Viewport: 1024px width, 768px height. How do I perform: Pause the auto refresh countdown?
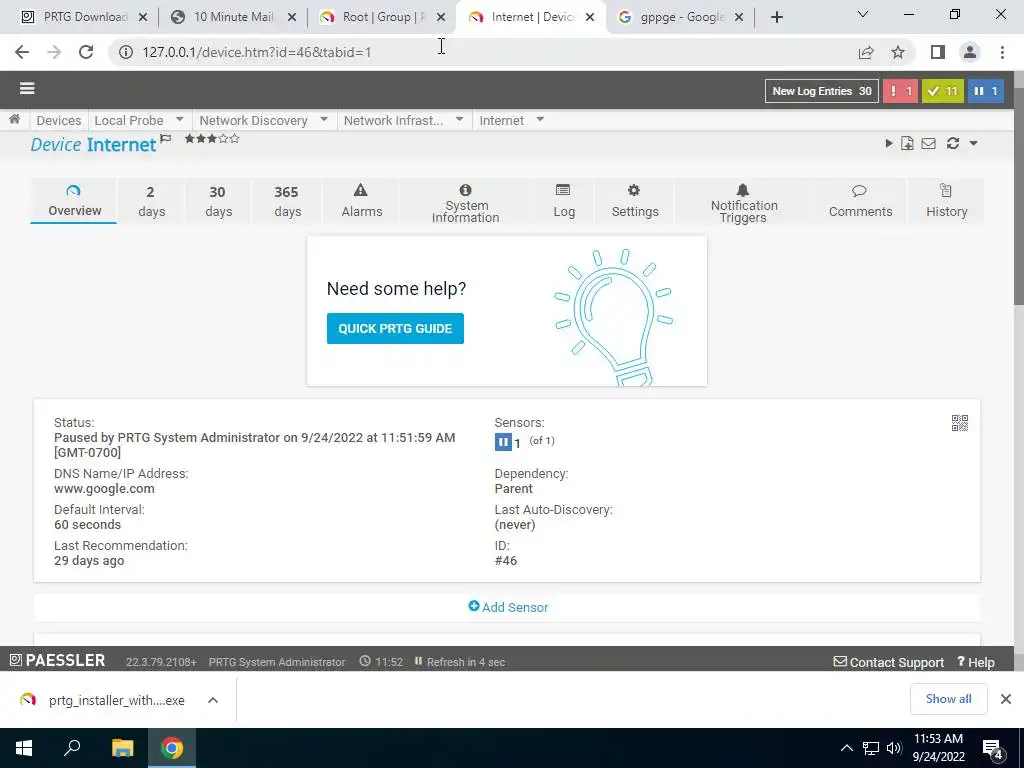click(x=419, y=662)
